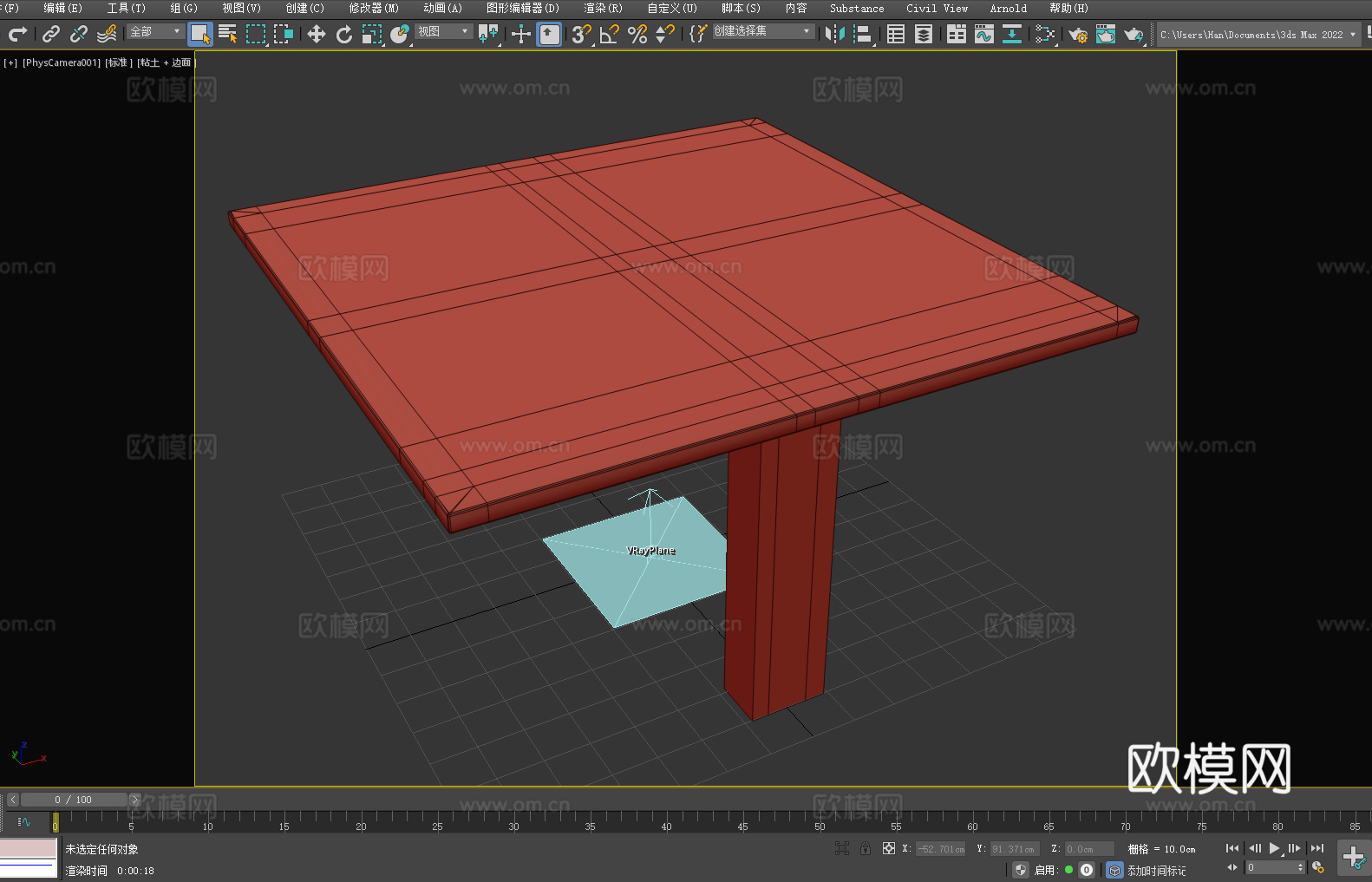Open Render Setup teapot gear icon
Image resolution: width=1372 pixels, height=882 pixels.
tap(1078, 34)
